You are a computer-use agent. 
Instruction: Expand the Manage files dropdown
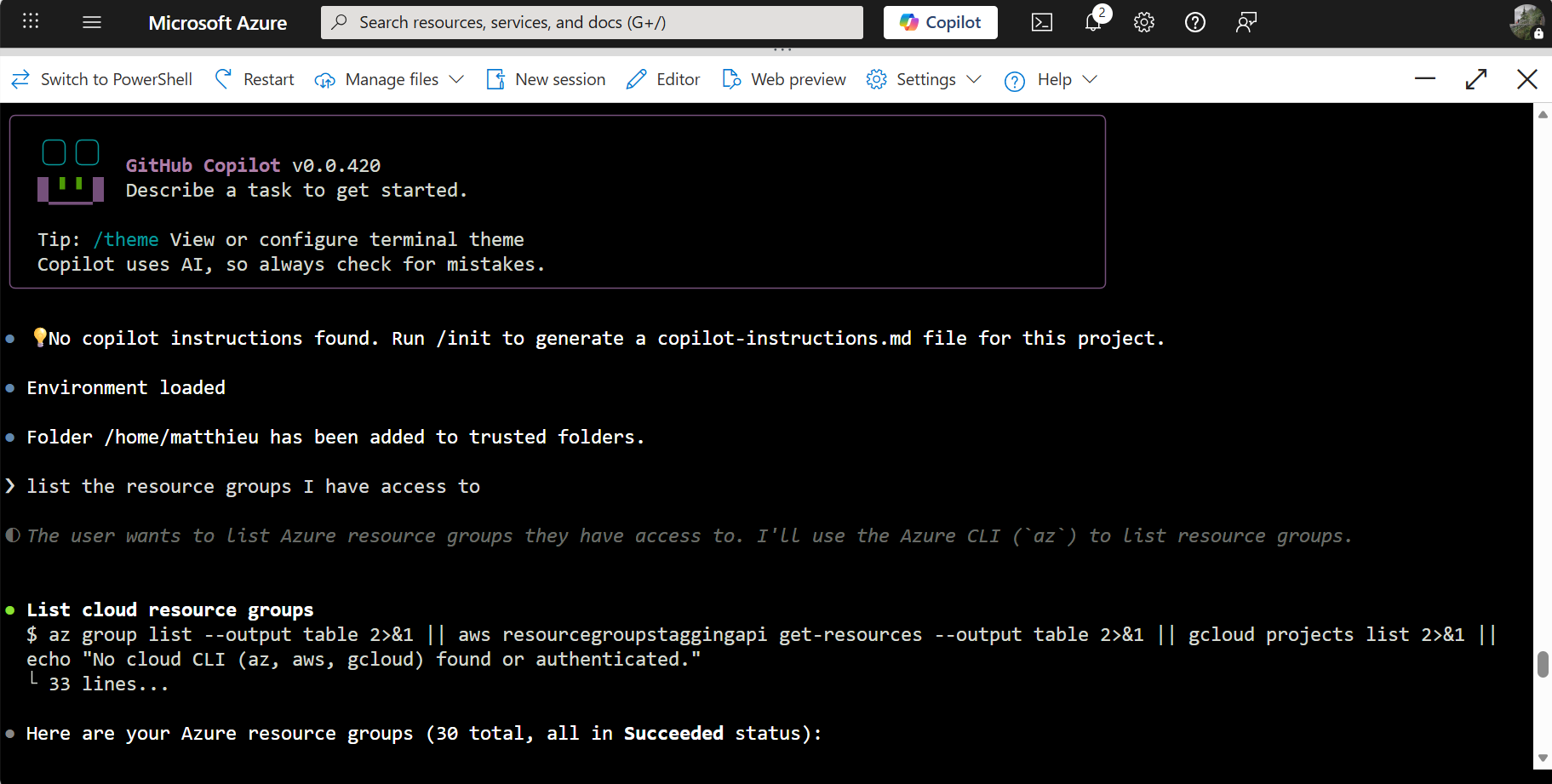458,79
